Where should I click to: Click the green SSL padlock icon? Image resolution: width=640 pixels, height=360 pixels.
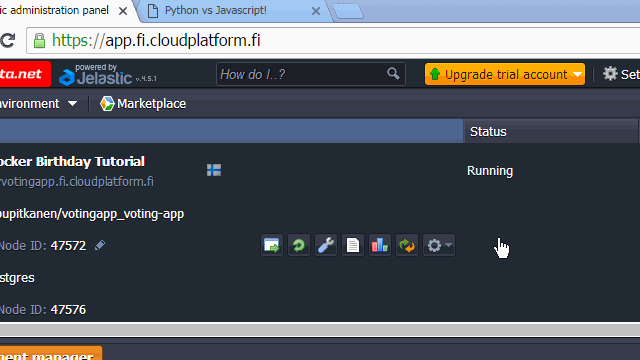[x=40, y=40]
